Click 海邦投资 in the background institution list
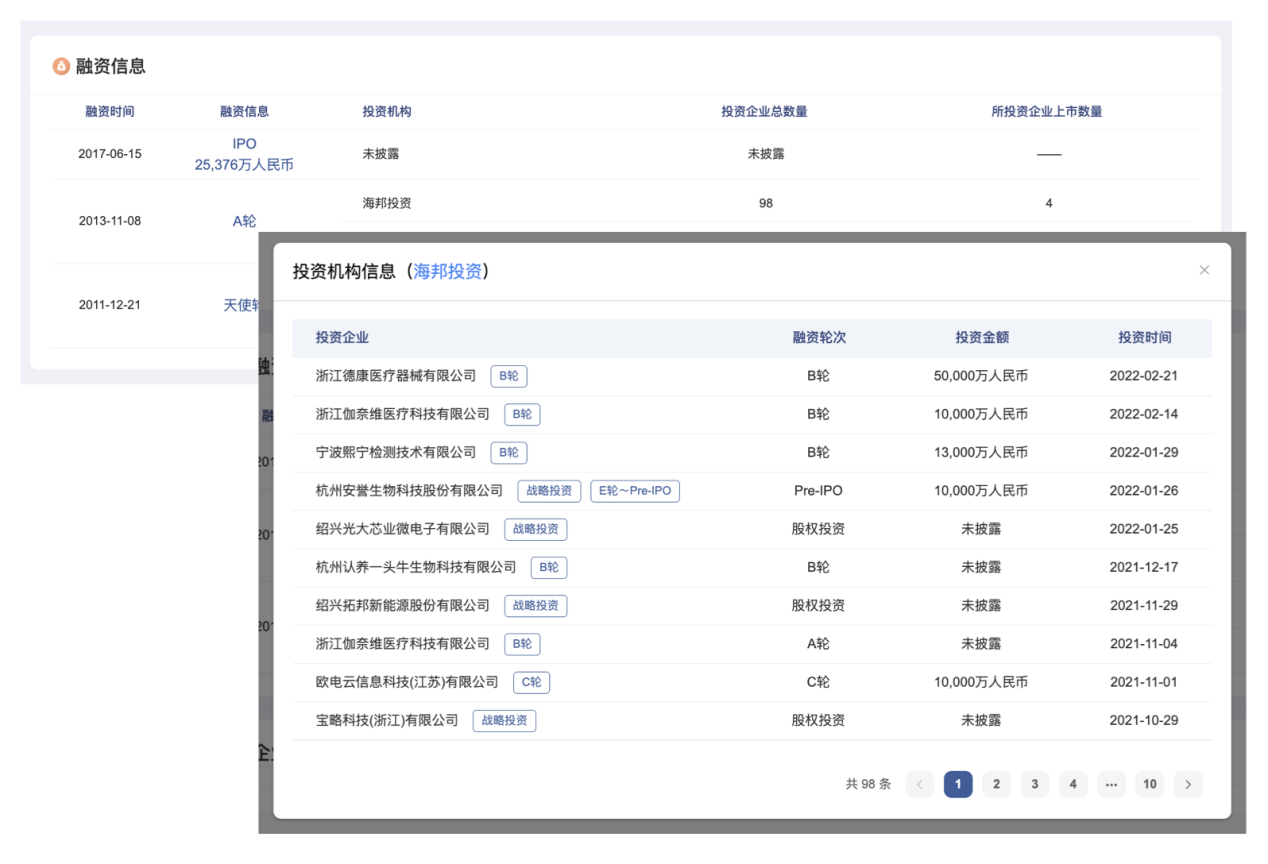The width and height of the screenshot is (1268, 864). click(x=386, y=203)
